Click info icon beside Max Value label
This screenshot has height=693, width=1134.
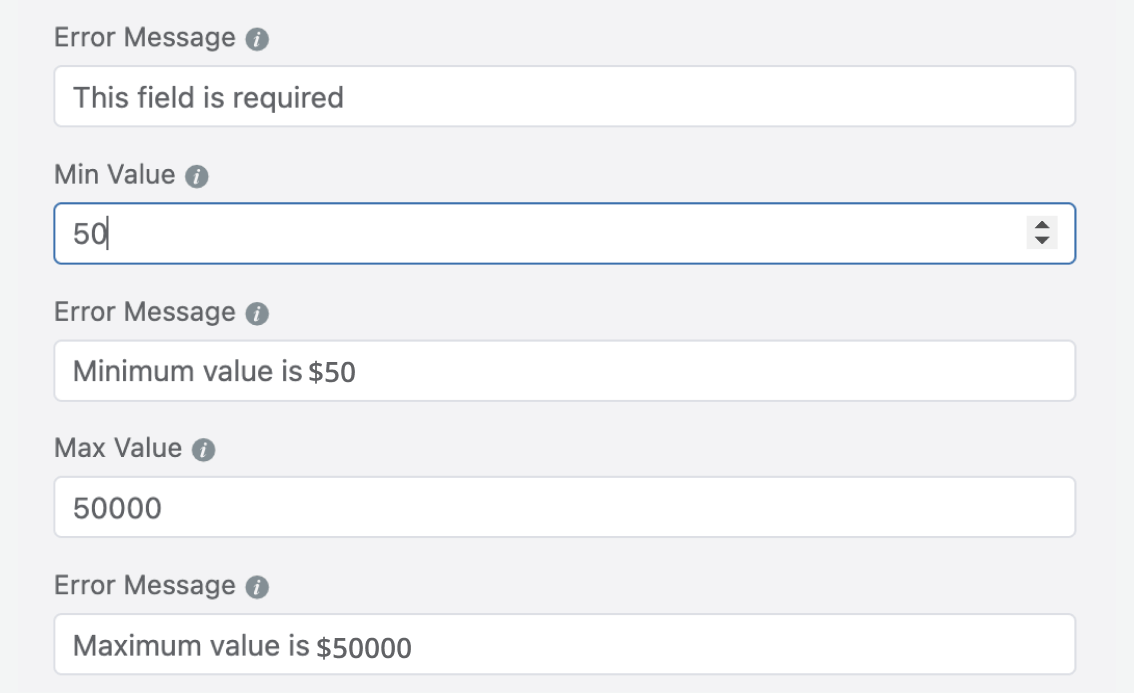[204, 450]
